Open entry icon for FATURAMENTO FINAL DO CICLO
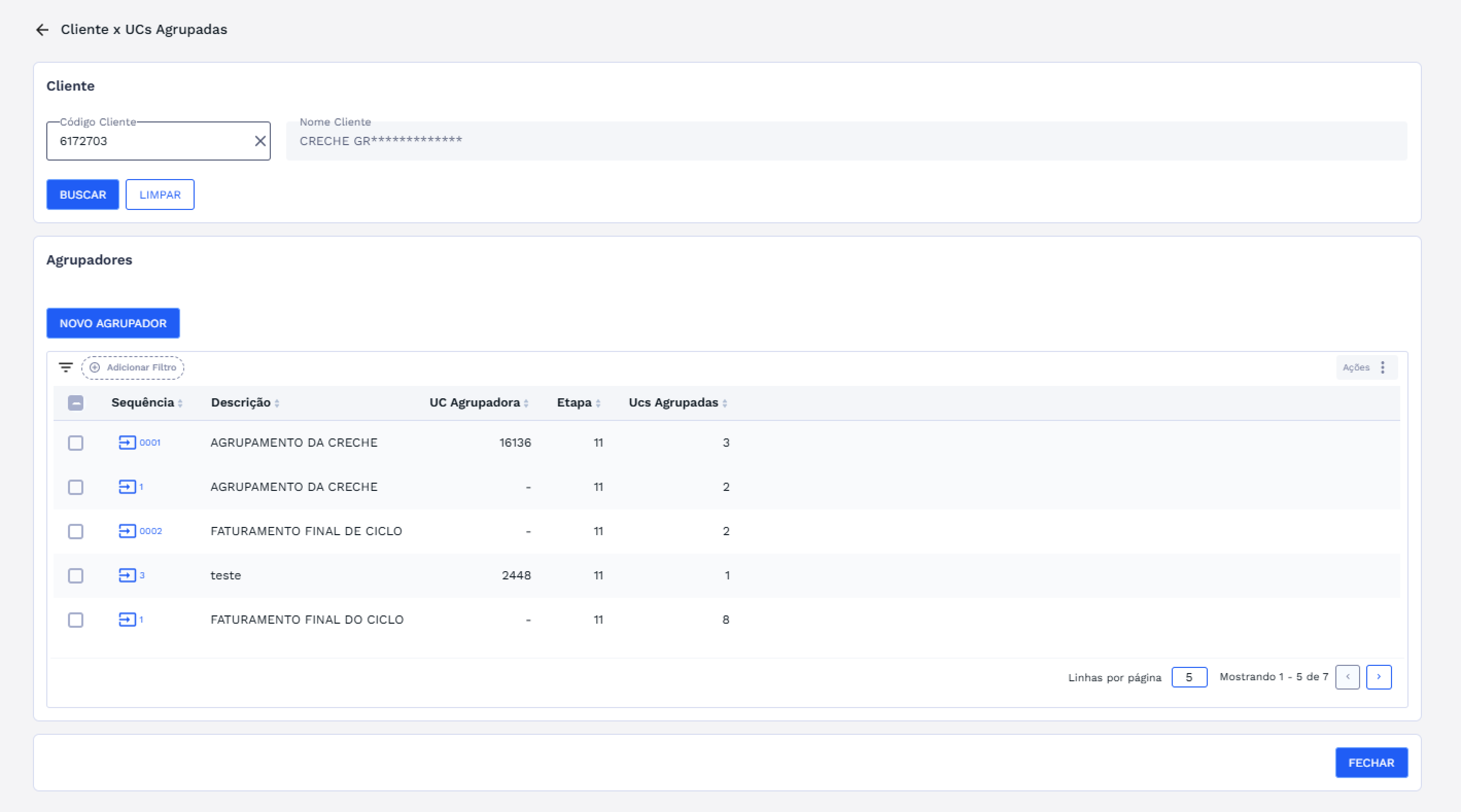 click(127, 619)
